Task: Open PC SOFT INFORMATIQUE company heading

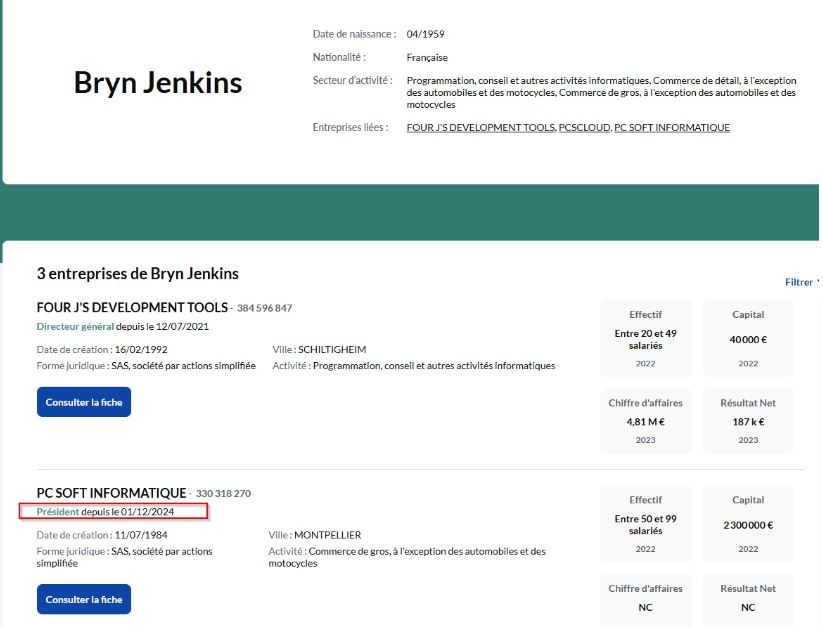Action: pos(111,493)
